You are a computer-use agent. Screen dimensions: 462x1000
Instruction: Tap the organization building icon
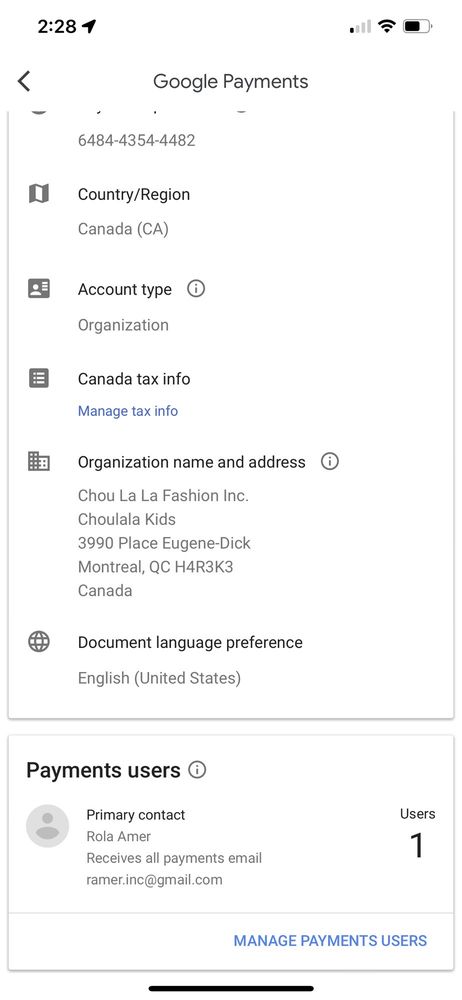(39, 460)
